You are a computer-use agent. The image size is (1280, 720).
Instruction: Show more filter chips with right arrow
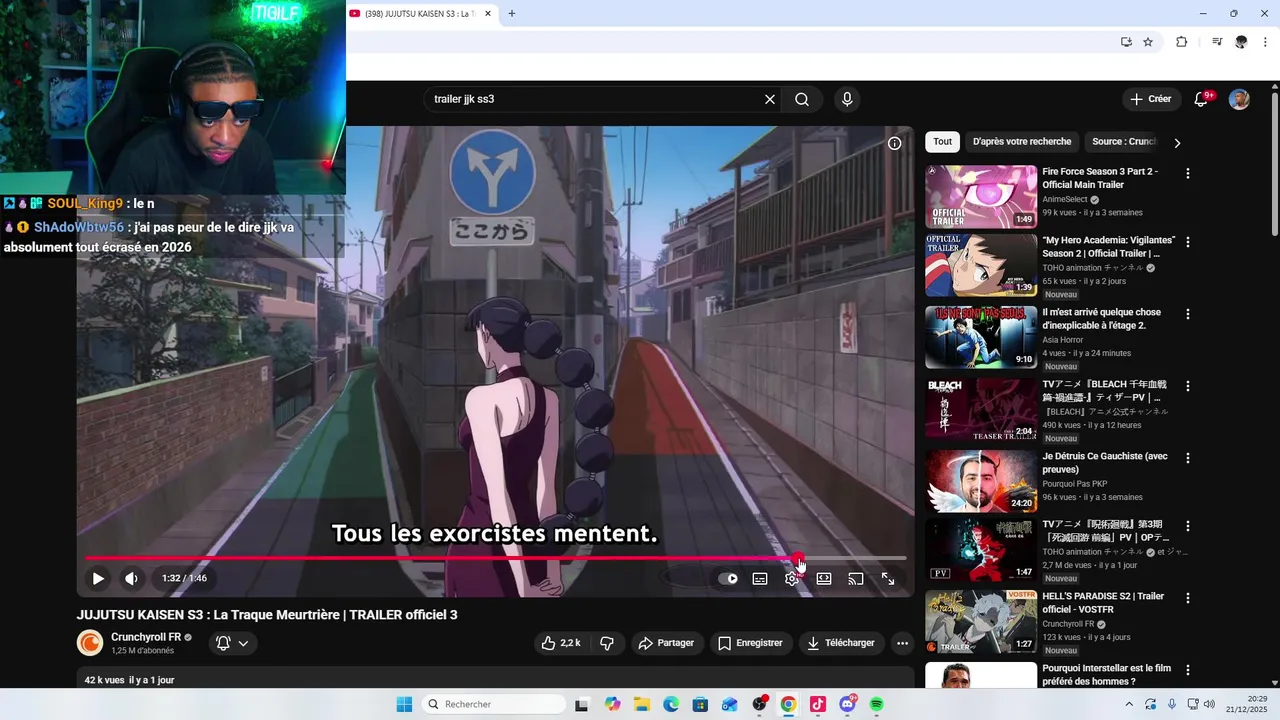coord(1177,143)
